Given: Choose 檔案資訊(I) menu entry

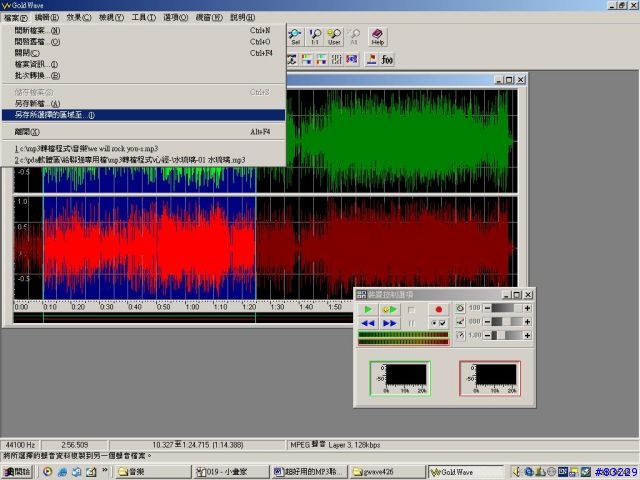Looking at the screenshot, I should (x=143, y=64).
